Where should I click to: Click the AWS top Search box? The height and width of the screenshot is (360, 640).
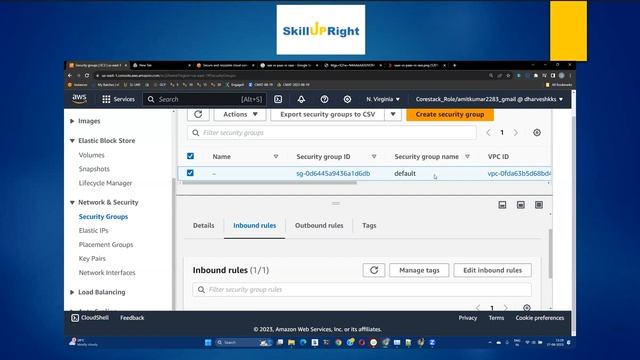(205, 99)
